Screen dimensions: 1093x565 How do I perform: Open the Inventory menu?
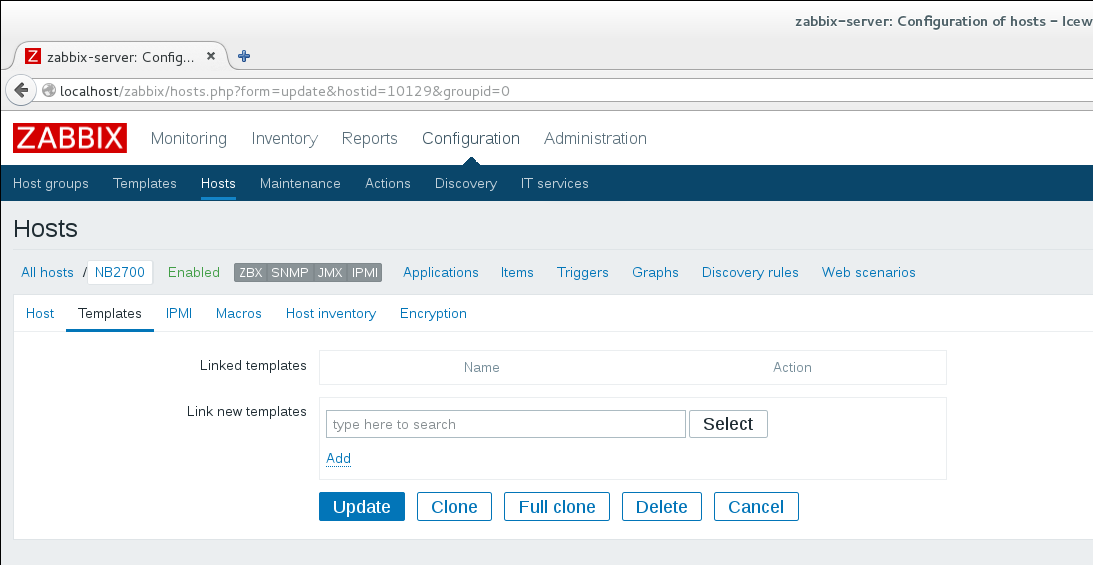[x=284, y=138]
